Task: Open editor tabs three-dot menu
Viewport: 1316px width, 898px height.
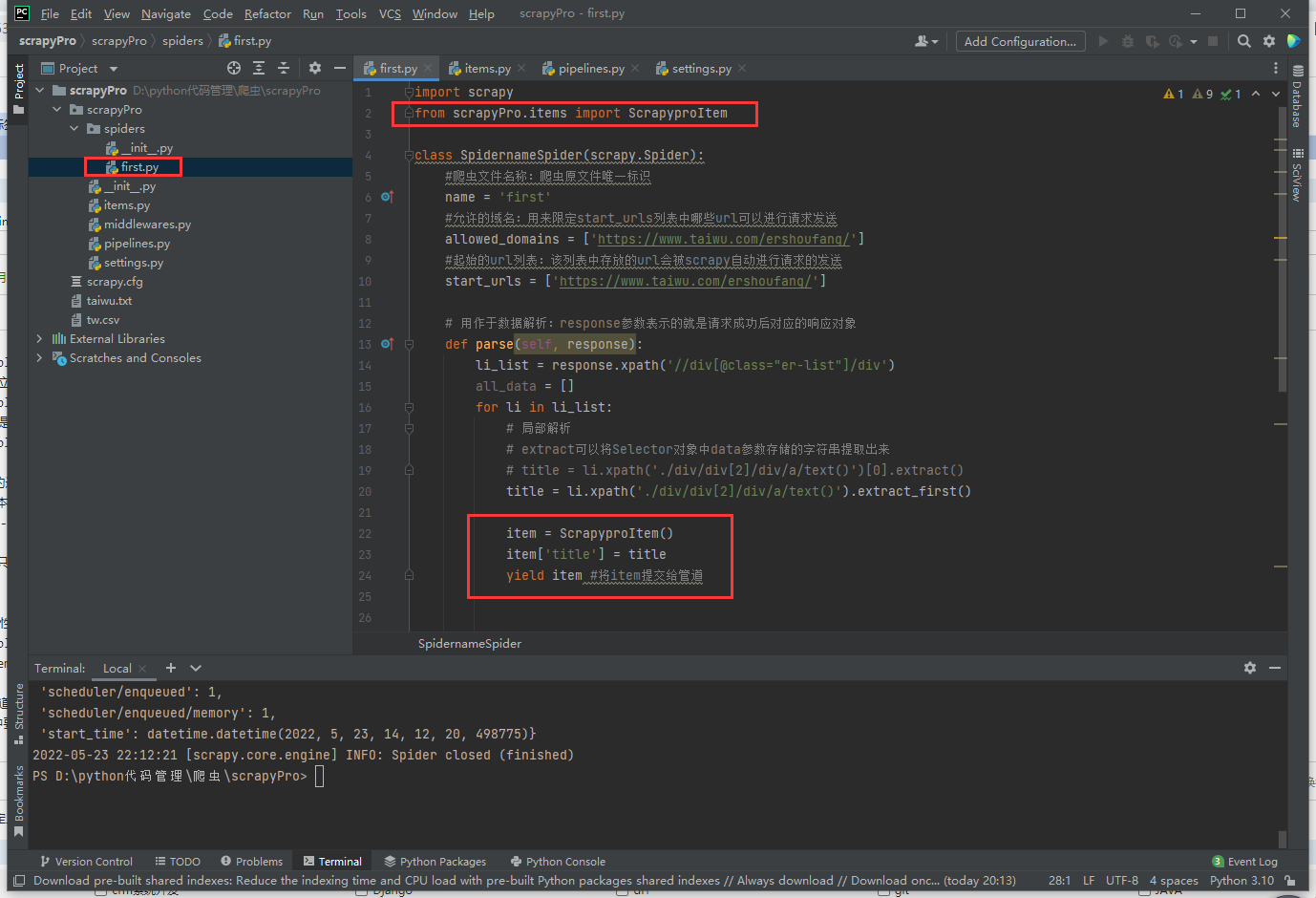Action: point(1275,68)
